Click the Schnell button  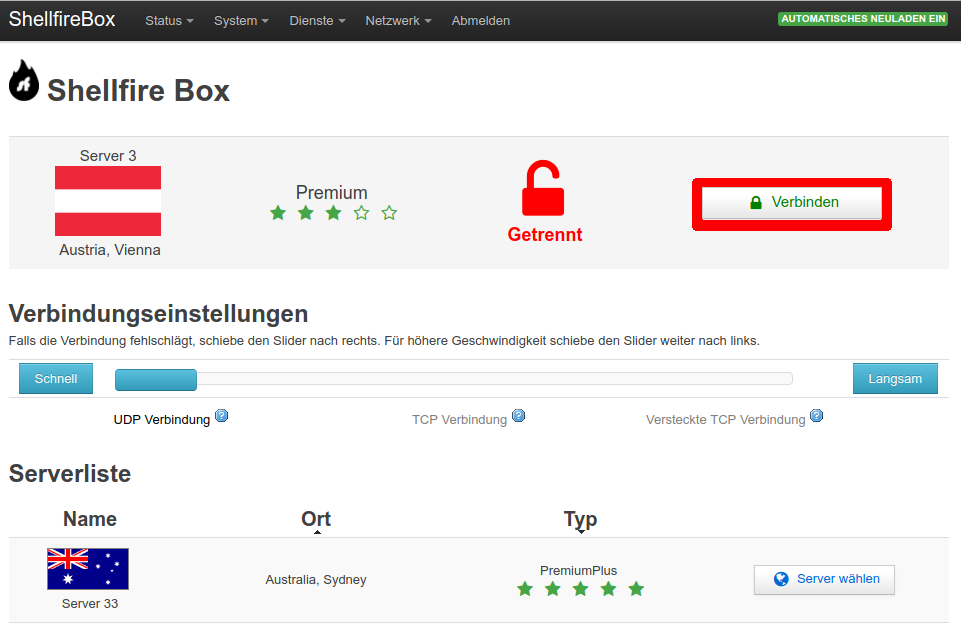56,379
